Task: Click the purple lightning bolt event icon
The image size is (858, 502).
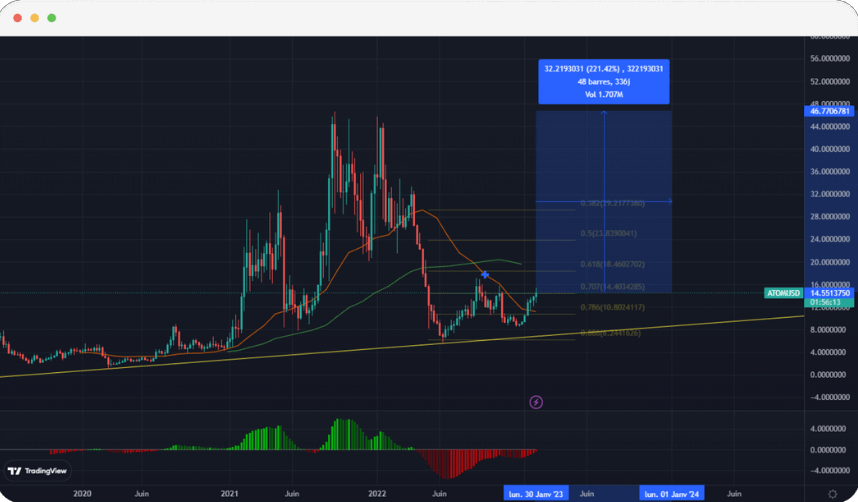Action: pos(536,402)
